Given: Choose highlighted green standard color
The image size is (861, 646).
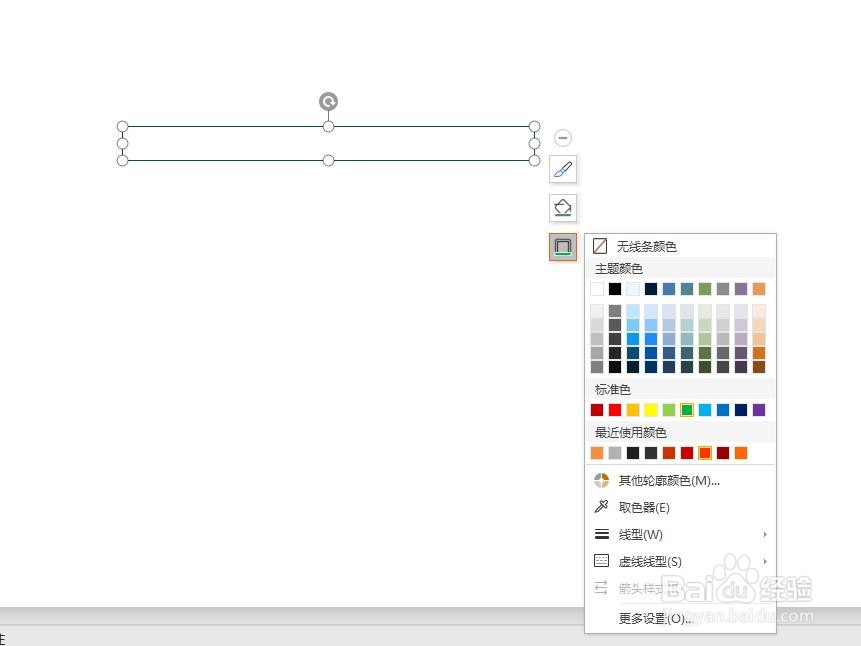Looking at the screenshot, I should coord(687,410).
